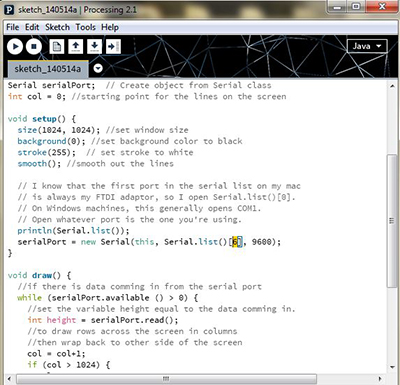Open a sketch with the up-arrow icon
The image size is (400, 385).
[x=76, y=46]
